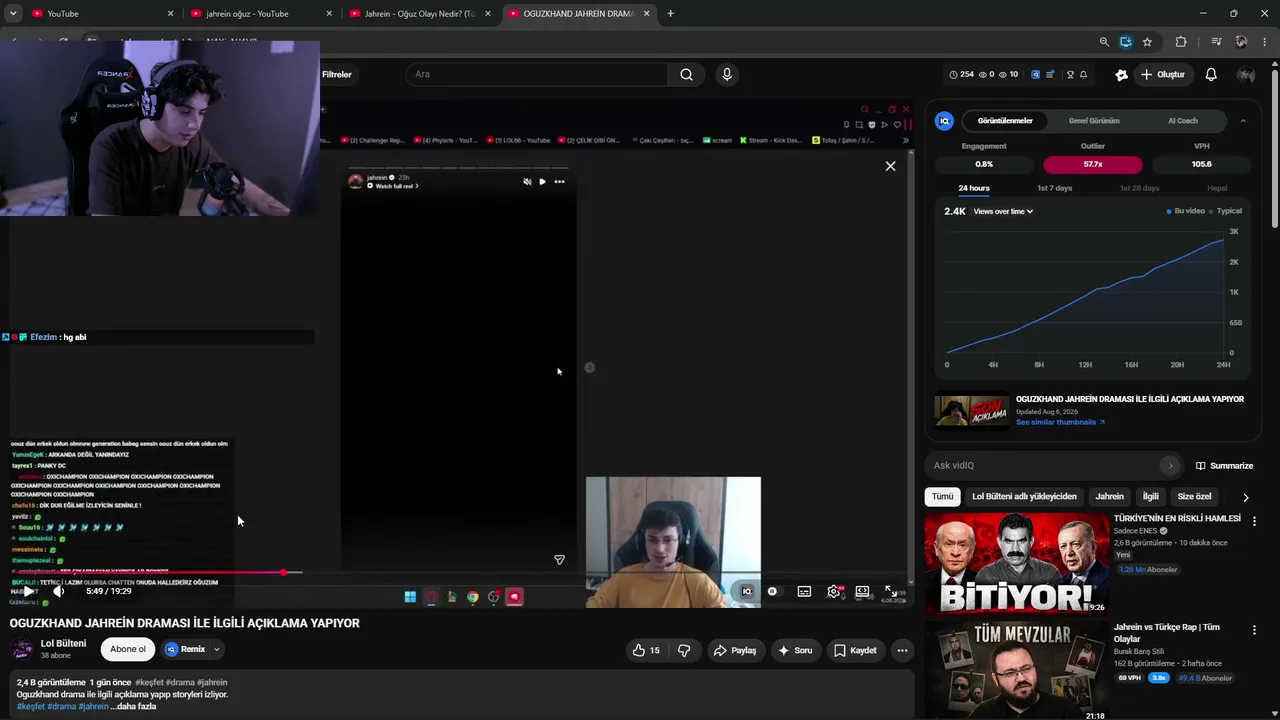Select the Size özel filter chip
Viewport: 1280px width, 720px height.
click(x=1194, y=497)
